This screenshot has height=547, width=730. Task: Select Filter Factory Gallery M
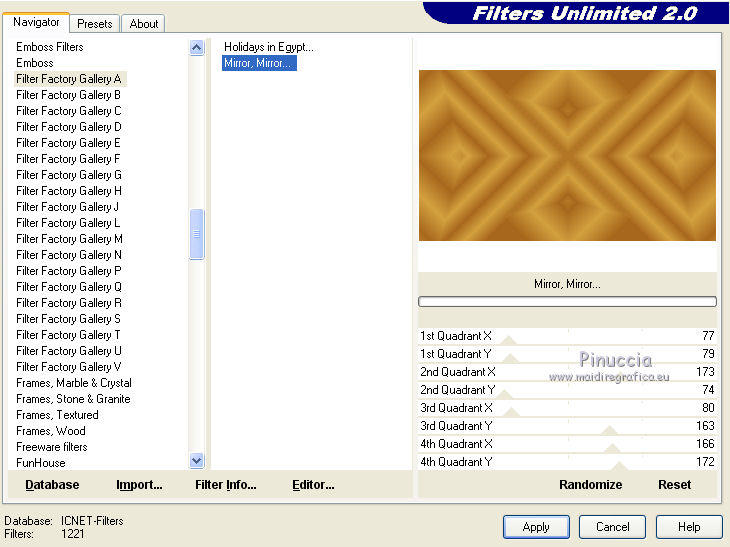pos(69,239)
